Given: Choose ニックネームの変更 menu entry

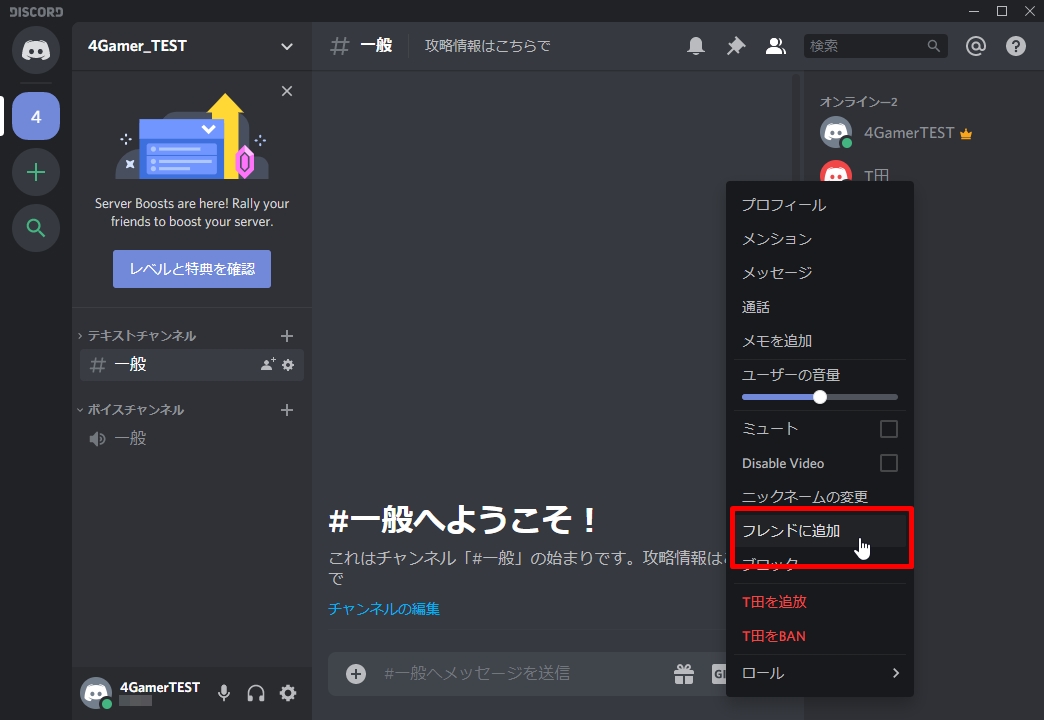Looking at the screenshot, I should coord(820,497).
